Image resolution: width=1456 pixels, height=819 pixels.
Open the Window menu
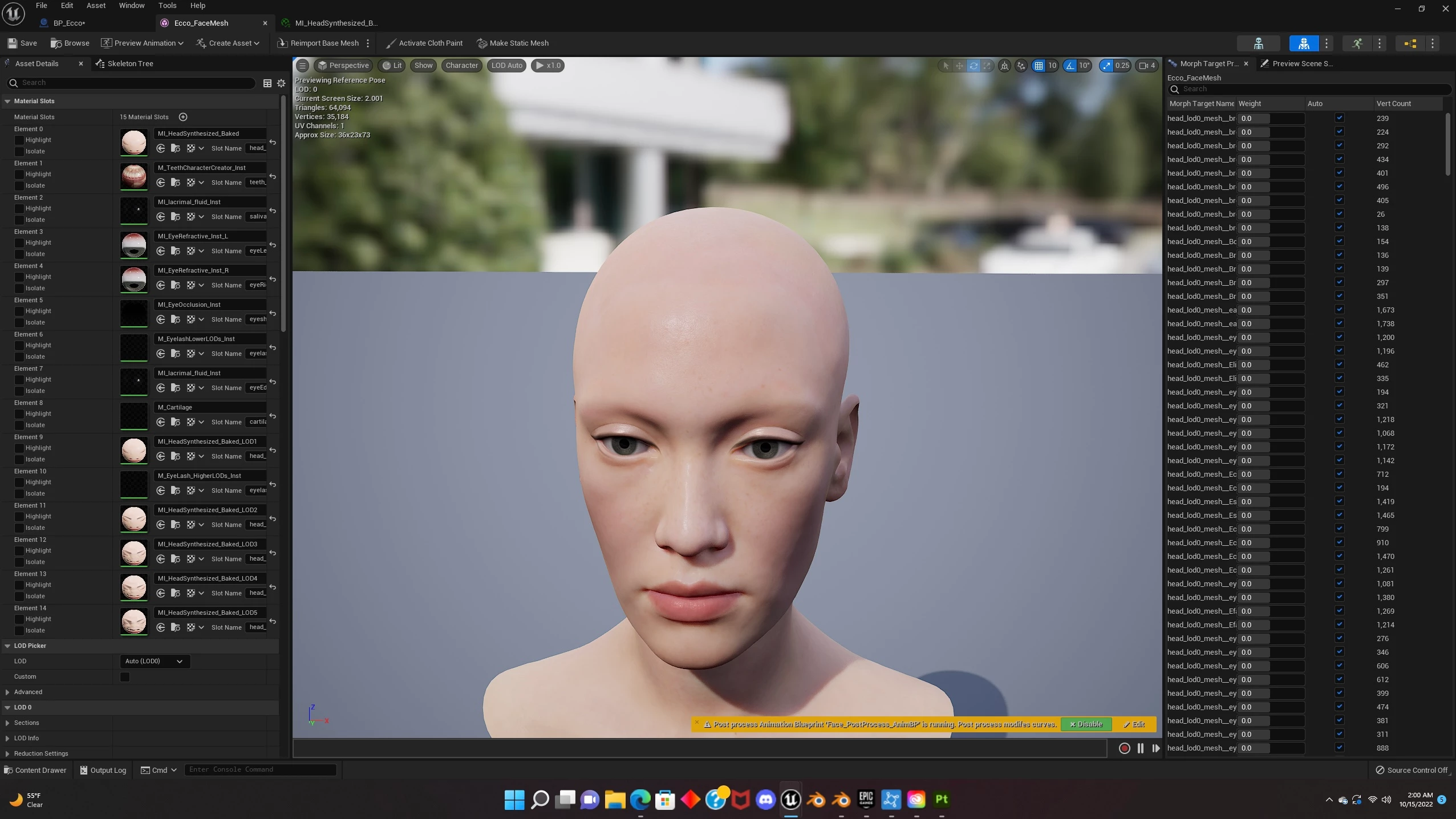pos(131,6)
